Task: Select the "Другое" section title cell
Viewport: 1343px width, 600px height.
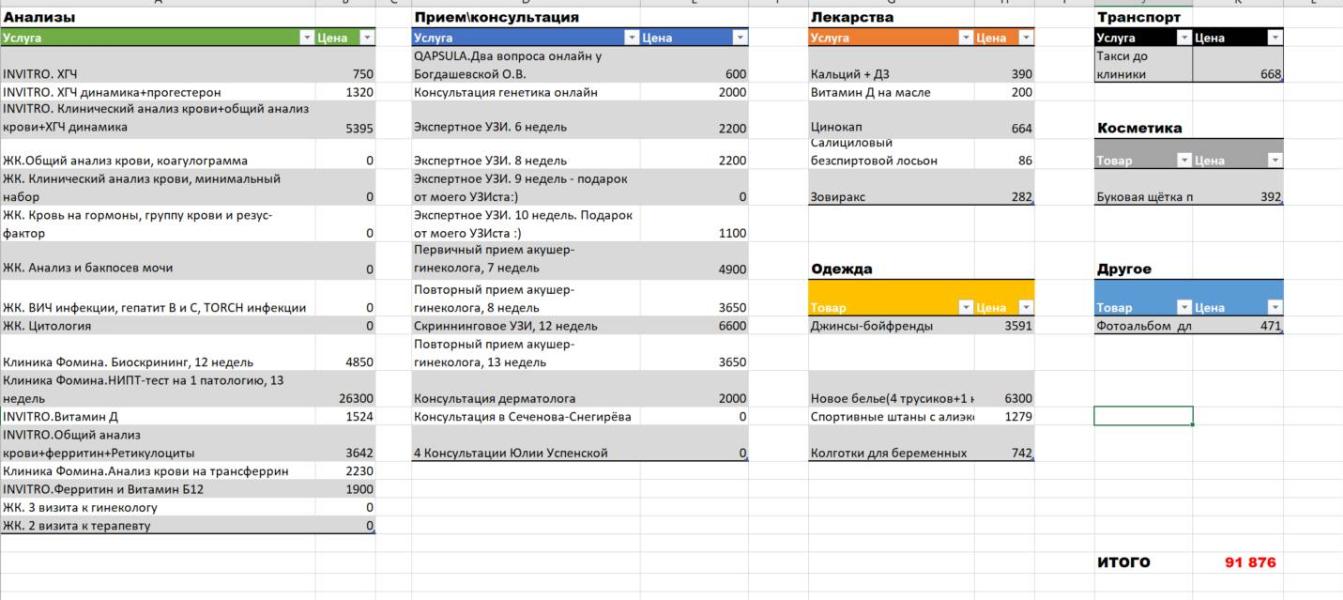Action: (1143, 269)
